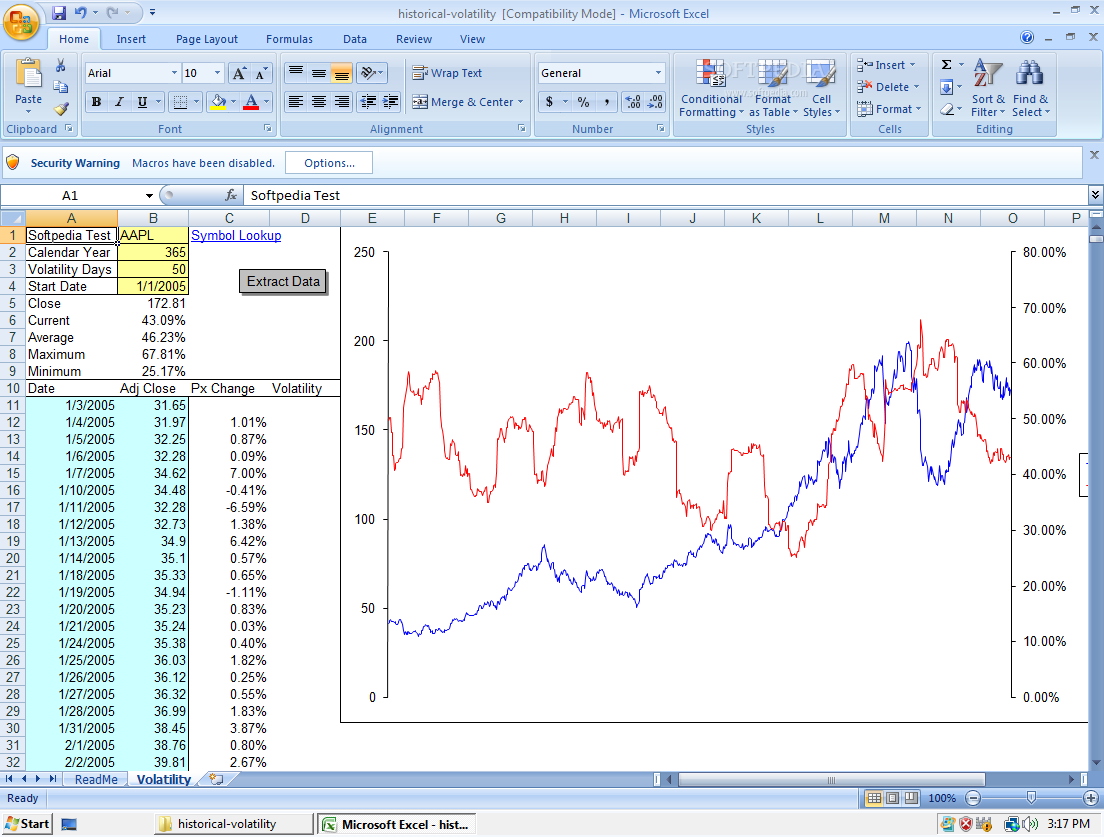Open the Page Layout ribbon tab

point(206,39)
